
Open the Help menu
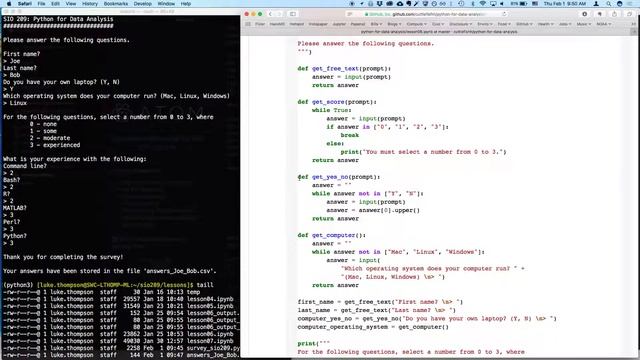[x=186, y=4]
